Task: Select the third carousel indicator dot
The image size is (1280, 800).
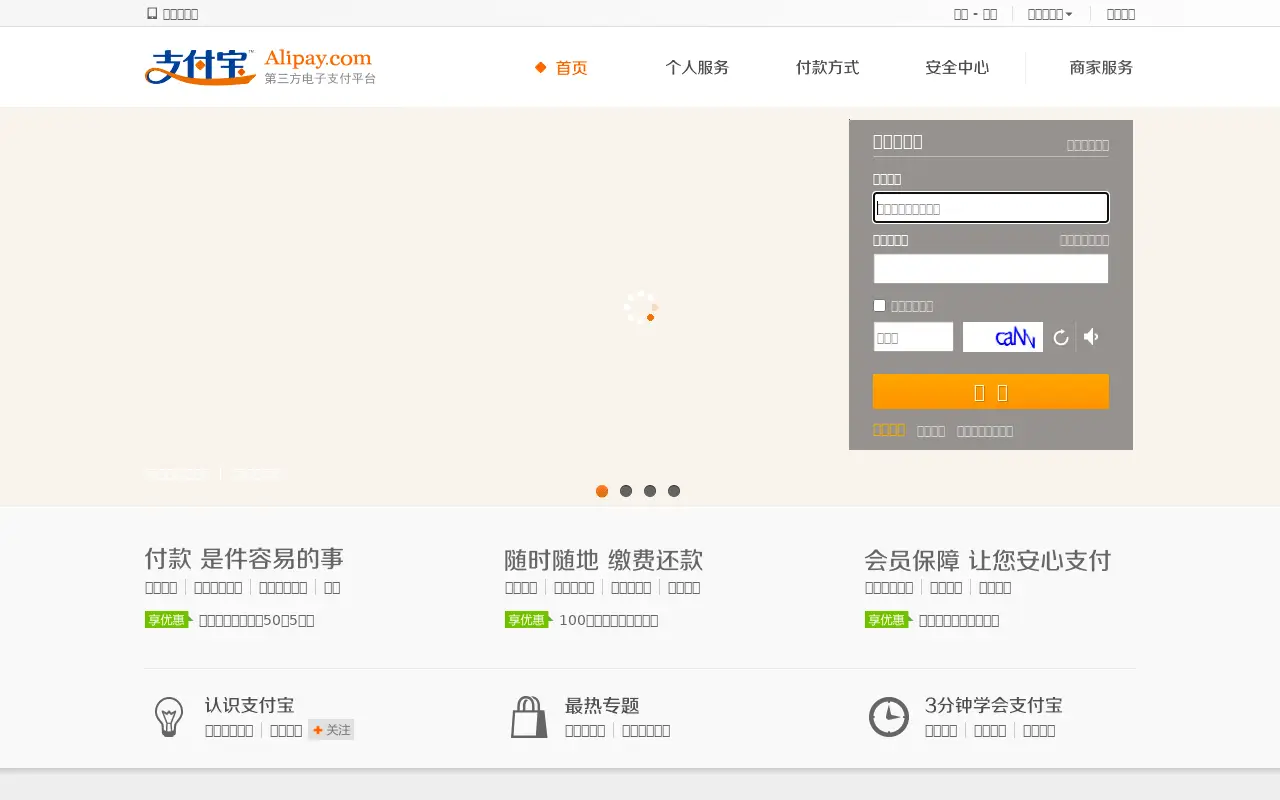Action: [x=650, y=491]
